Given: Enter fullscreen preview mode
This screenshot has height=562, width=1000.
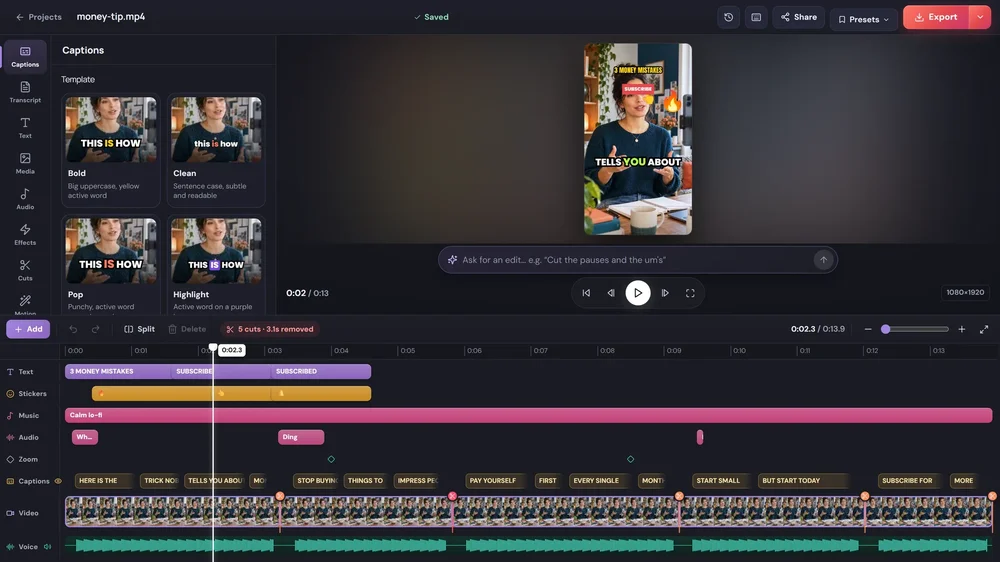Looking at the screenshot, I should pos(690,293).
